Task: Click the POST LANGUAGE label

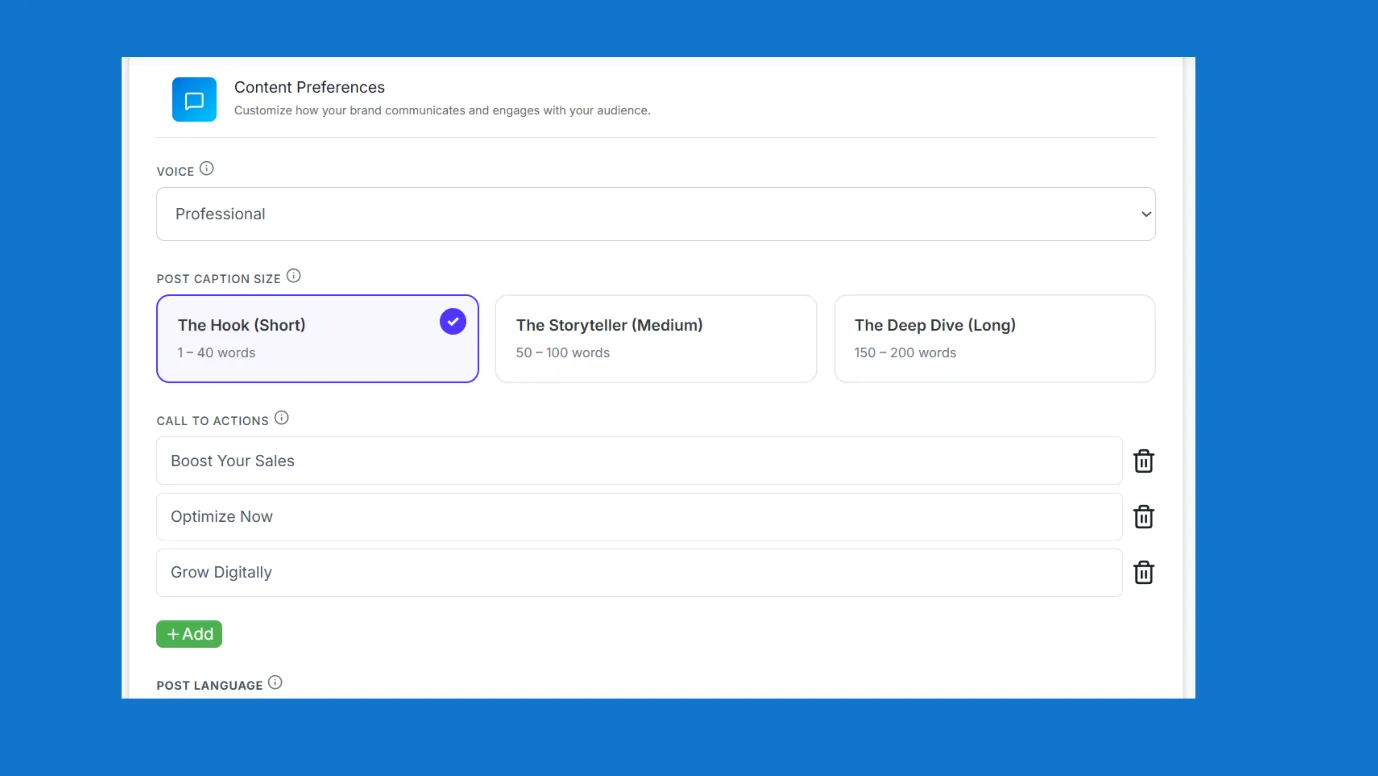Action: pos(210,685)
